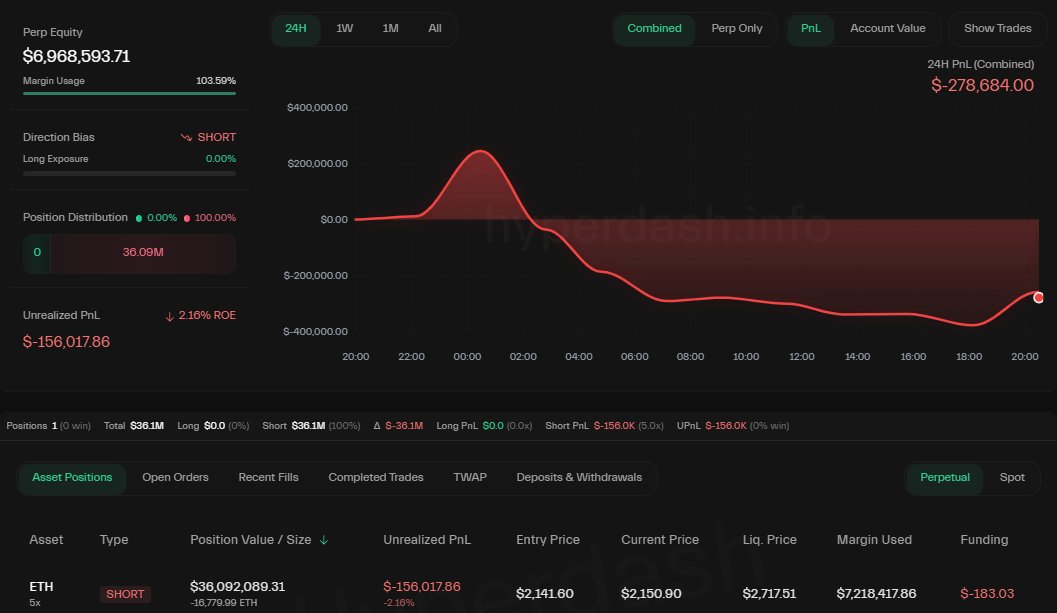The image size is (1057, 613).
Task: Click the red chart endpoint marker
Action: click(1038, 297)
